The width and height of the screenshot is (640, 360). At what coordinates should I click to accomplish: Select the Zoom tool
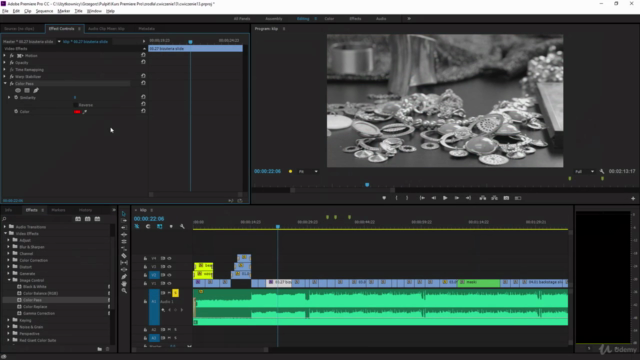124,291
